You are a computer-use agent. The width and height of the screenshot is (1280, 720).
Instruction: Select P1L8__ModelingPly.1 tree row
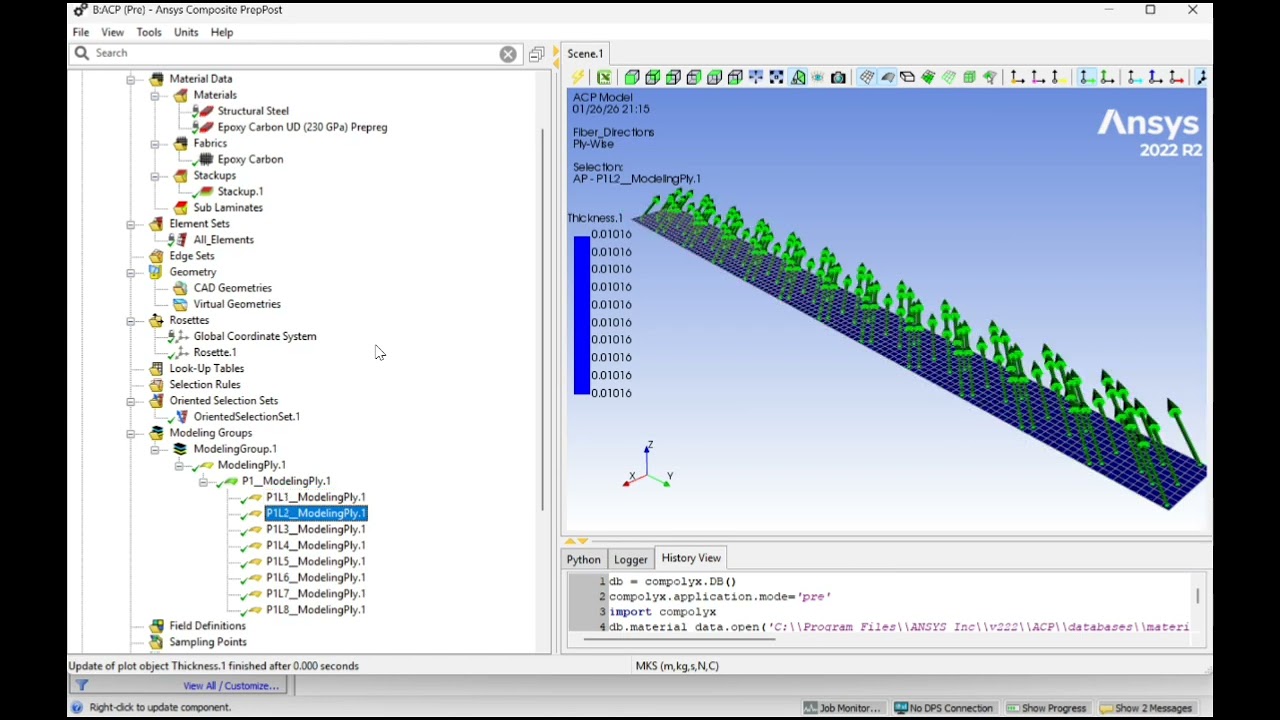[315, 609]
